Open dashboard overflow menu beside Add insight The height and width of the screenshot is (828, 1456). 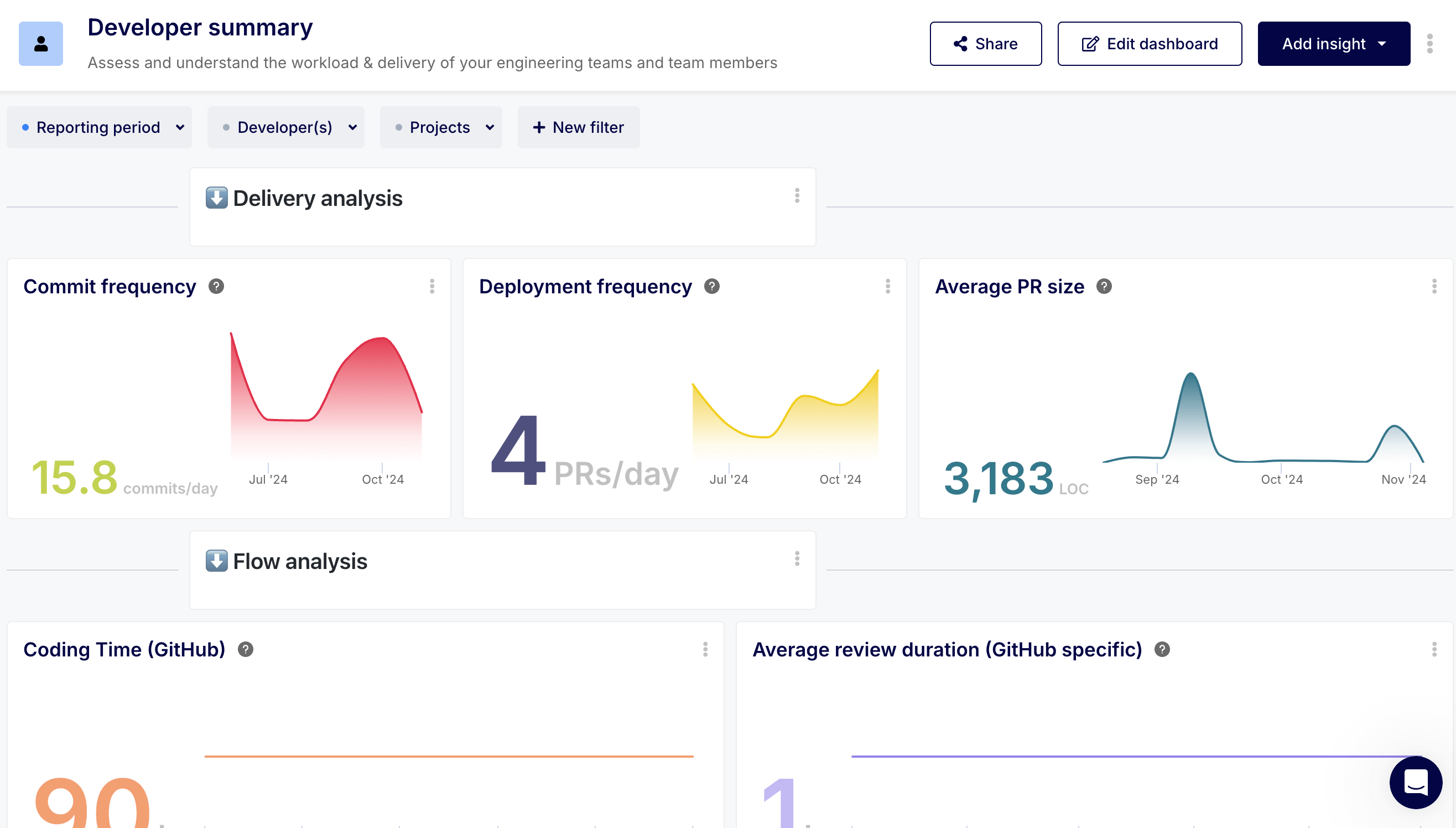(x=1429, y=44)
